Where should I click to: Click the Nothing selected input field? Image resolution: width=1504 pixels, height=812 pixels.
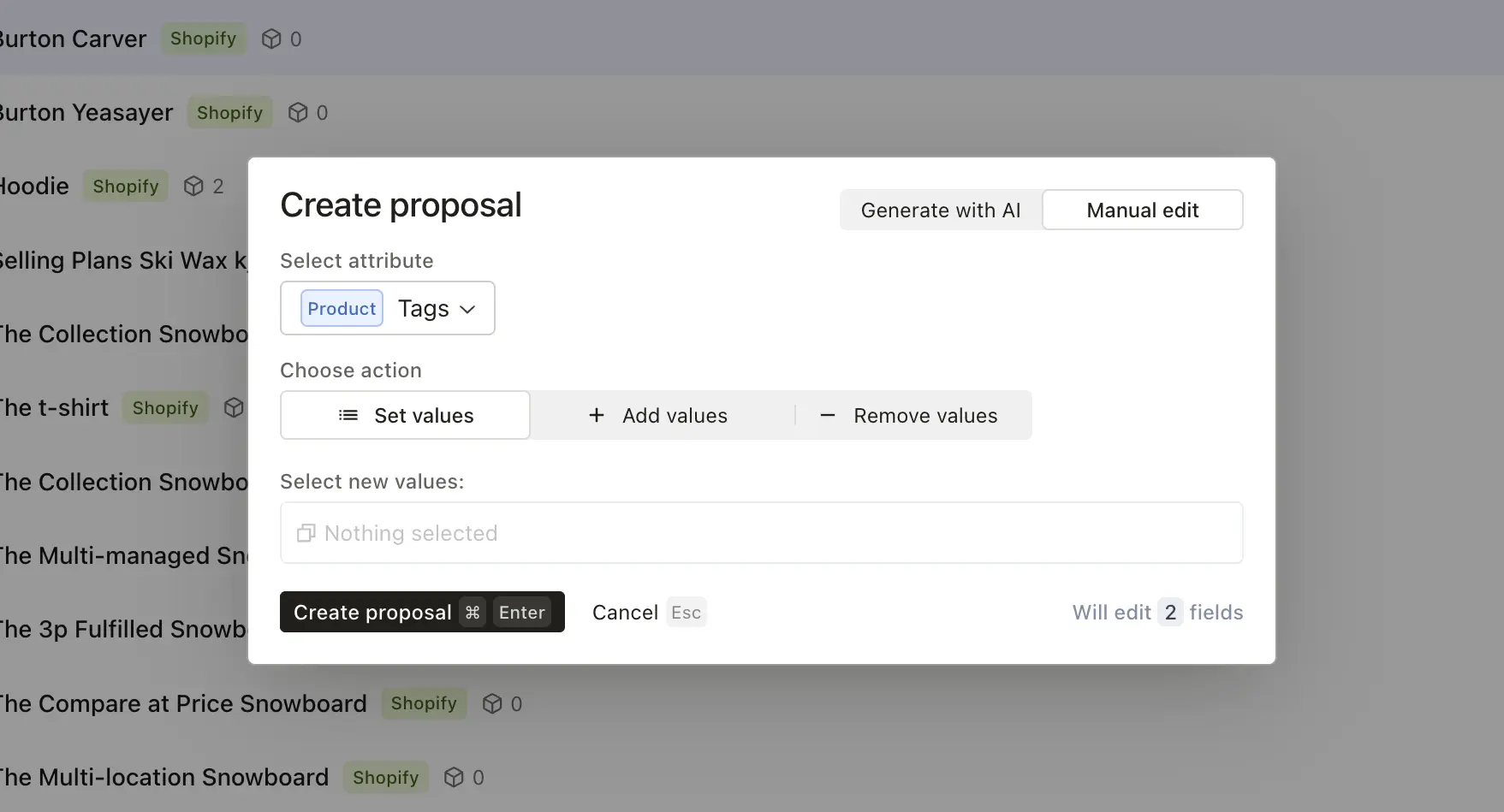[761, 532]
